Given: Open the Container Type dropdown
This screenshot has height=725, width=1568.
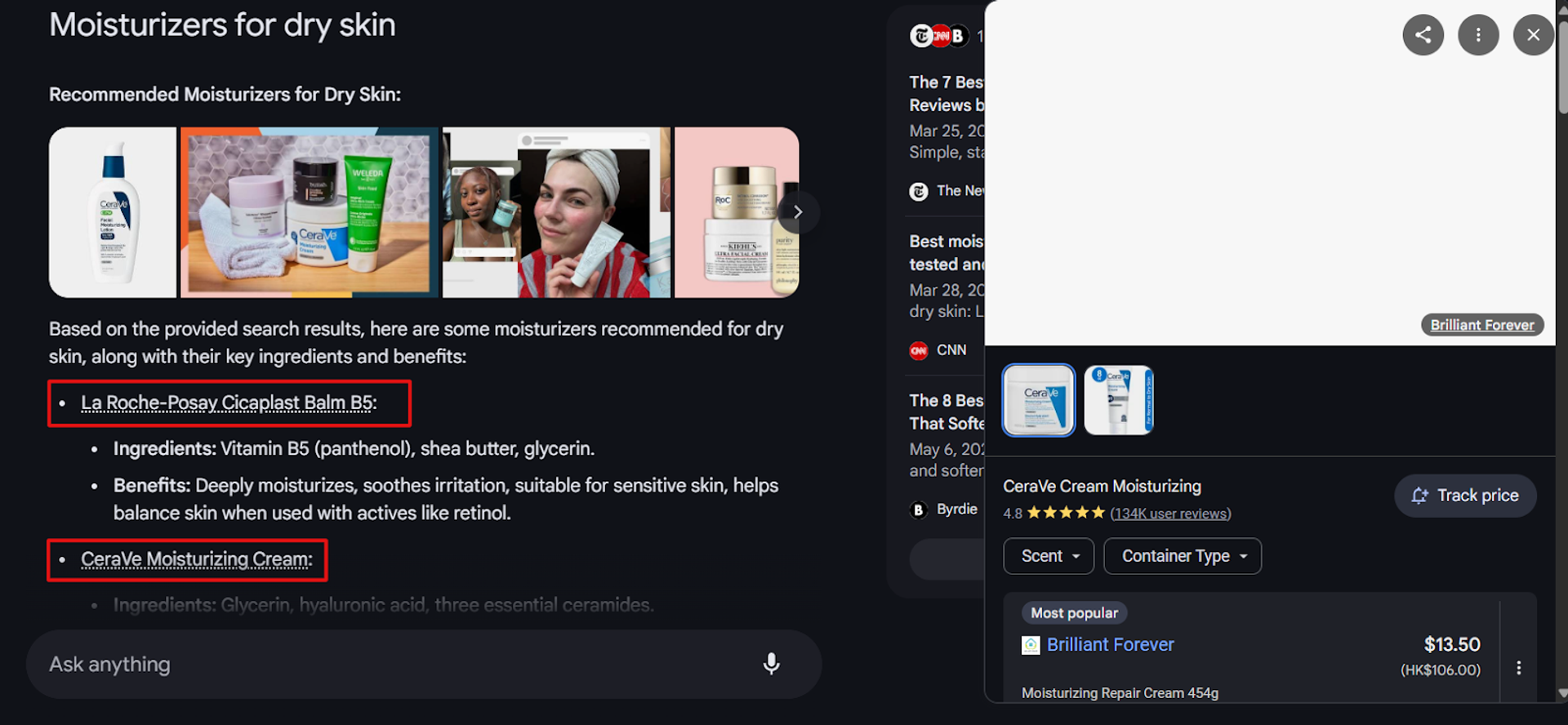Looking at the screenshot, I should 1183,556.
